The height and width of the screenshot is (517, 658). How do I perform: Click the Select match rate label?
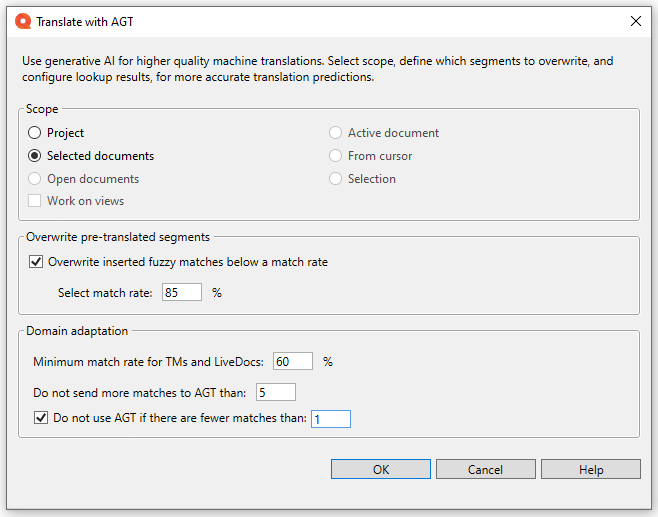click(x=105, y=293)
